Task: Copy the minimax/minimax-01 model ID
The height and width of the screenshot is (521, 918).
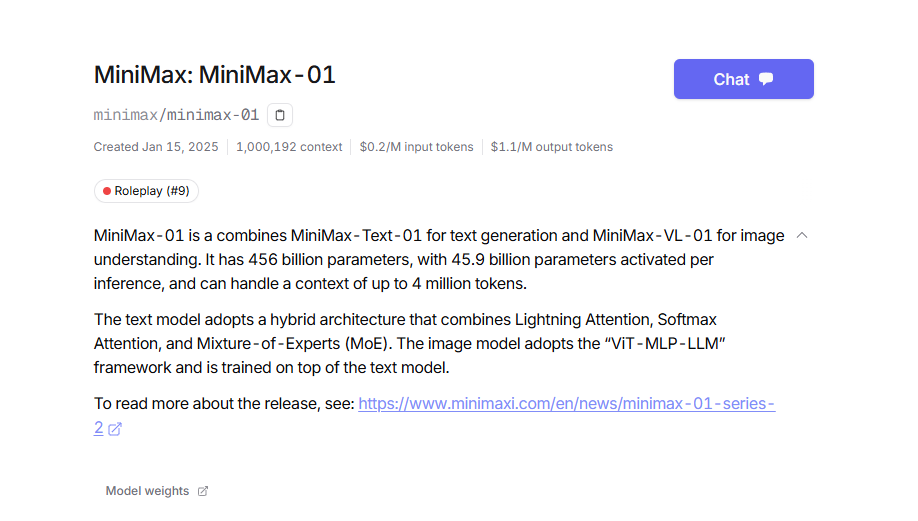Action: coord(280,115)
